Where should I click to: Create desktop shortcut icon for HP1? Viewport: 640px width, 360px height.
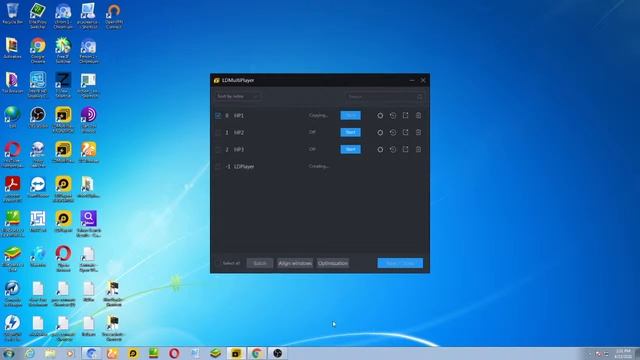point(405,116)
